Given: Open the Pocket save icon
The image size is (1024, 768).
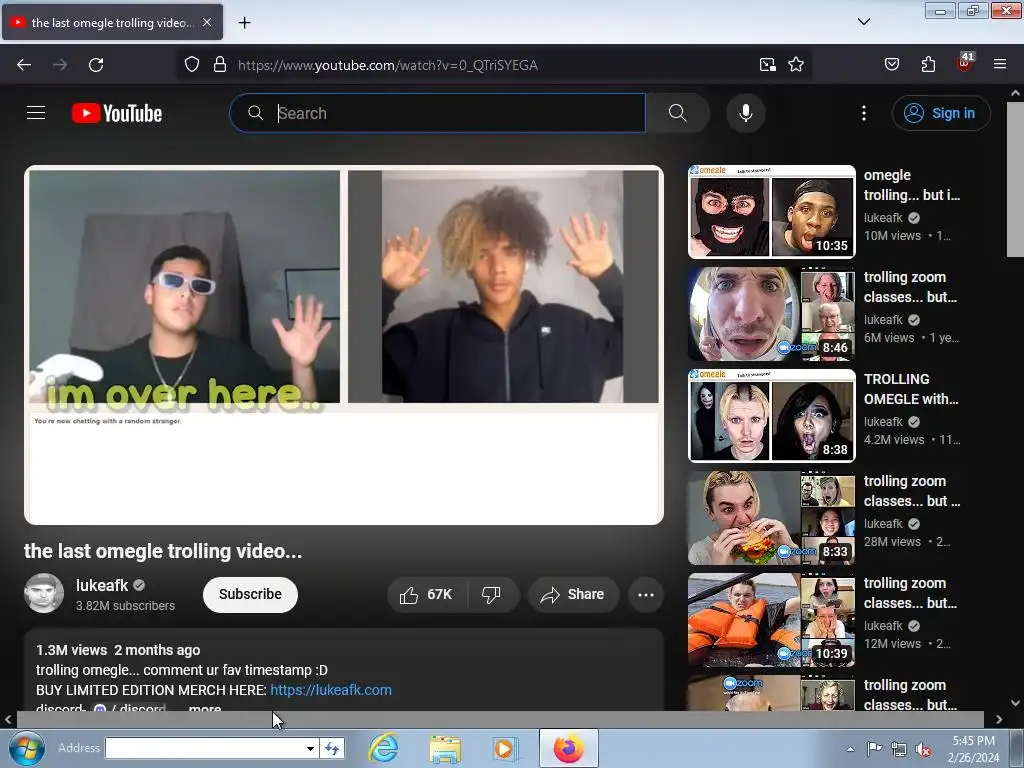Looking at the screenshot, I should point(891,65).
